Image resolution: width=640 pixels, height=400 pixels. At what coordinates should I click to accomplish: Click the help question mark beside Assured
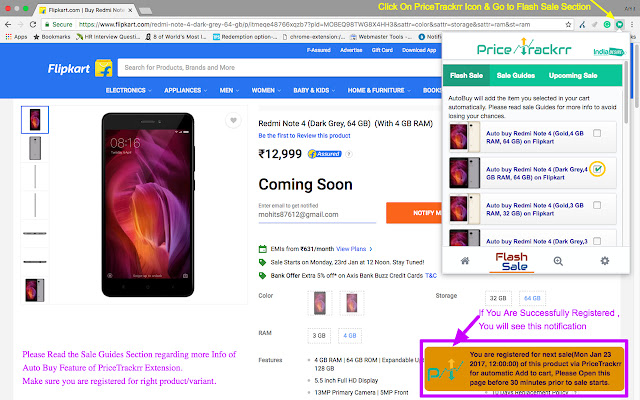[x=349, y=154]
